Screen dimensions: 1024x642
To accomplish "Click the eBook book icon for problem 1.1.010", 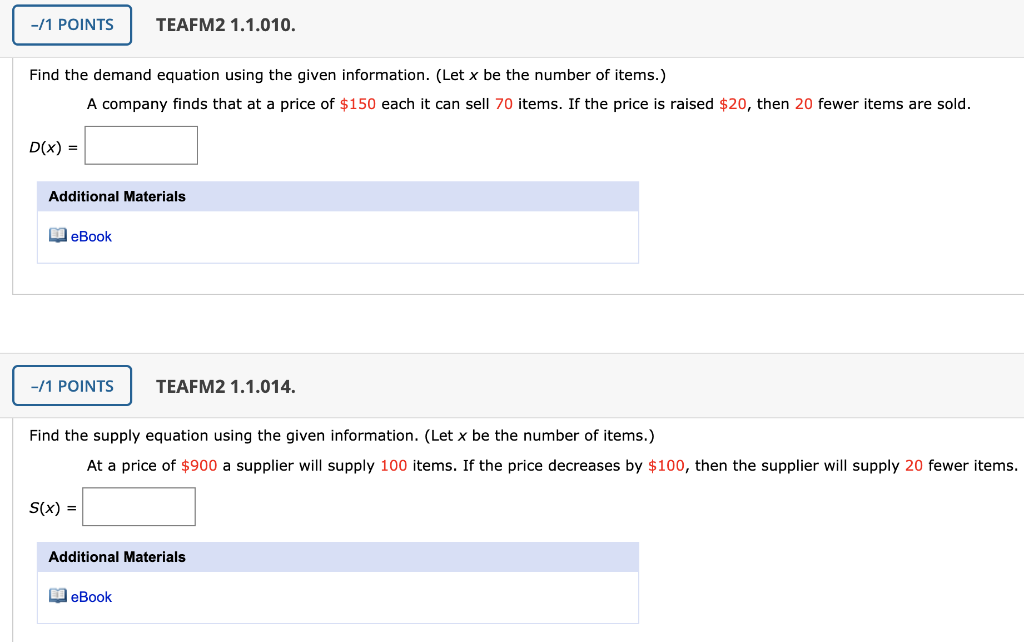I will (57, 236).
